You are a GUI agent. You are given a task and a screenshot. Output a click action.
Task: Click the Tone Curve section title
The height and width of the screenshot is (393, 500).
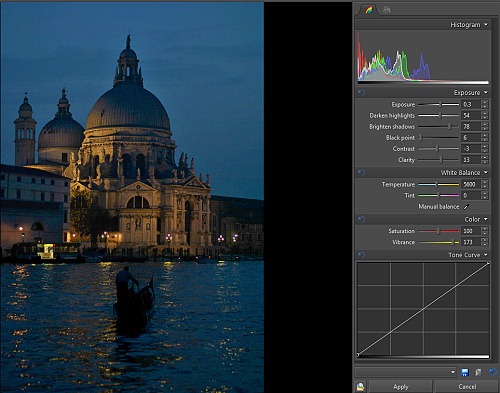pos(464,255)
